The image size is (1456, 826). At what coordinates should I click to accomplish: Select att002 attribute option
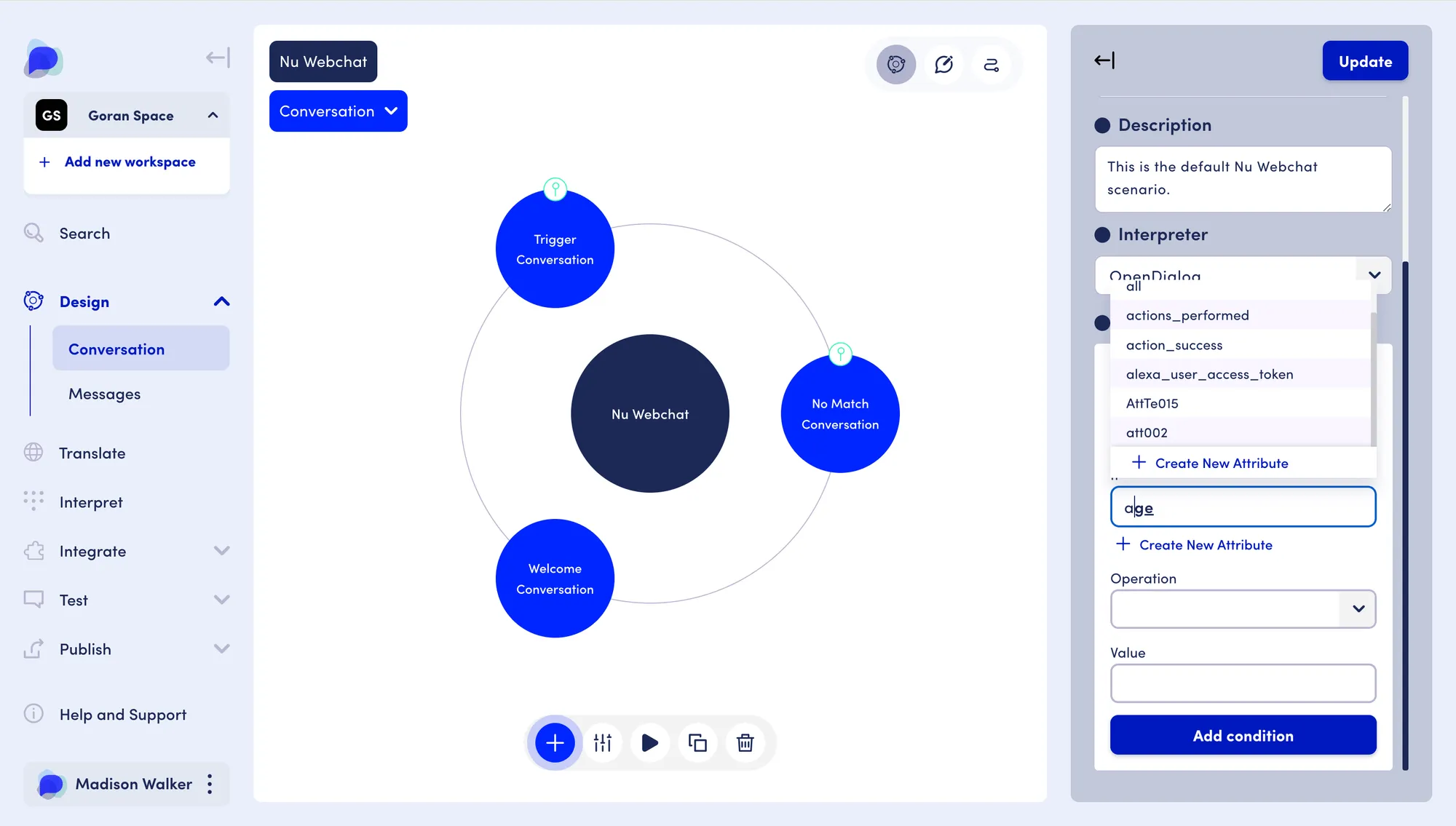point(1240,432)
